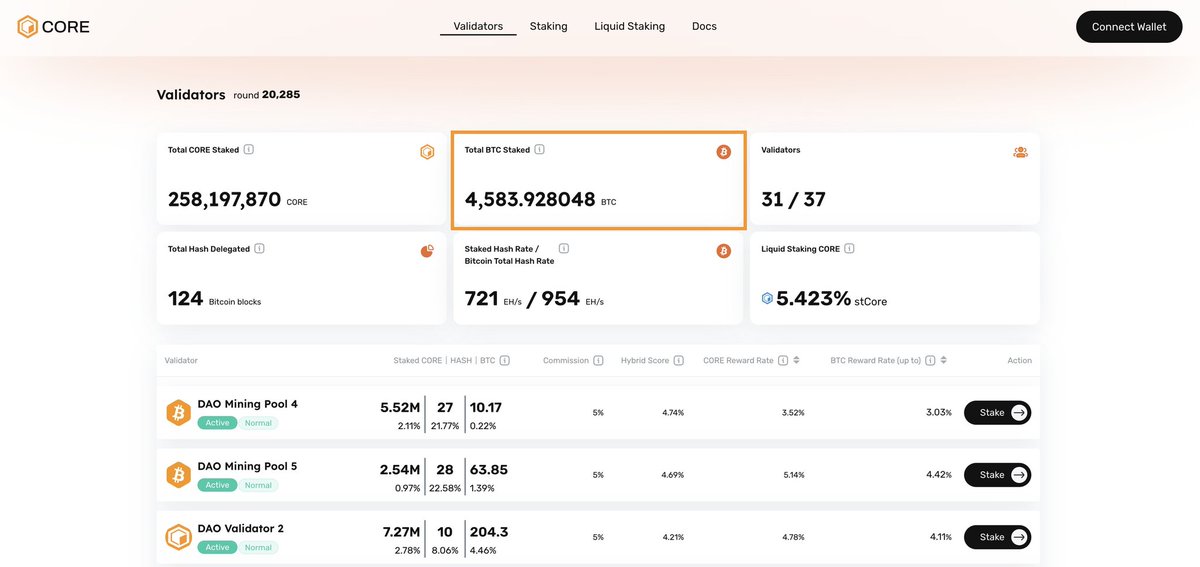The image size is (1200, 567).
Task: Click Bitcoin icon in Total BTC Staked card
Action: (x=723, y=152)
